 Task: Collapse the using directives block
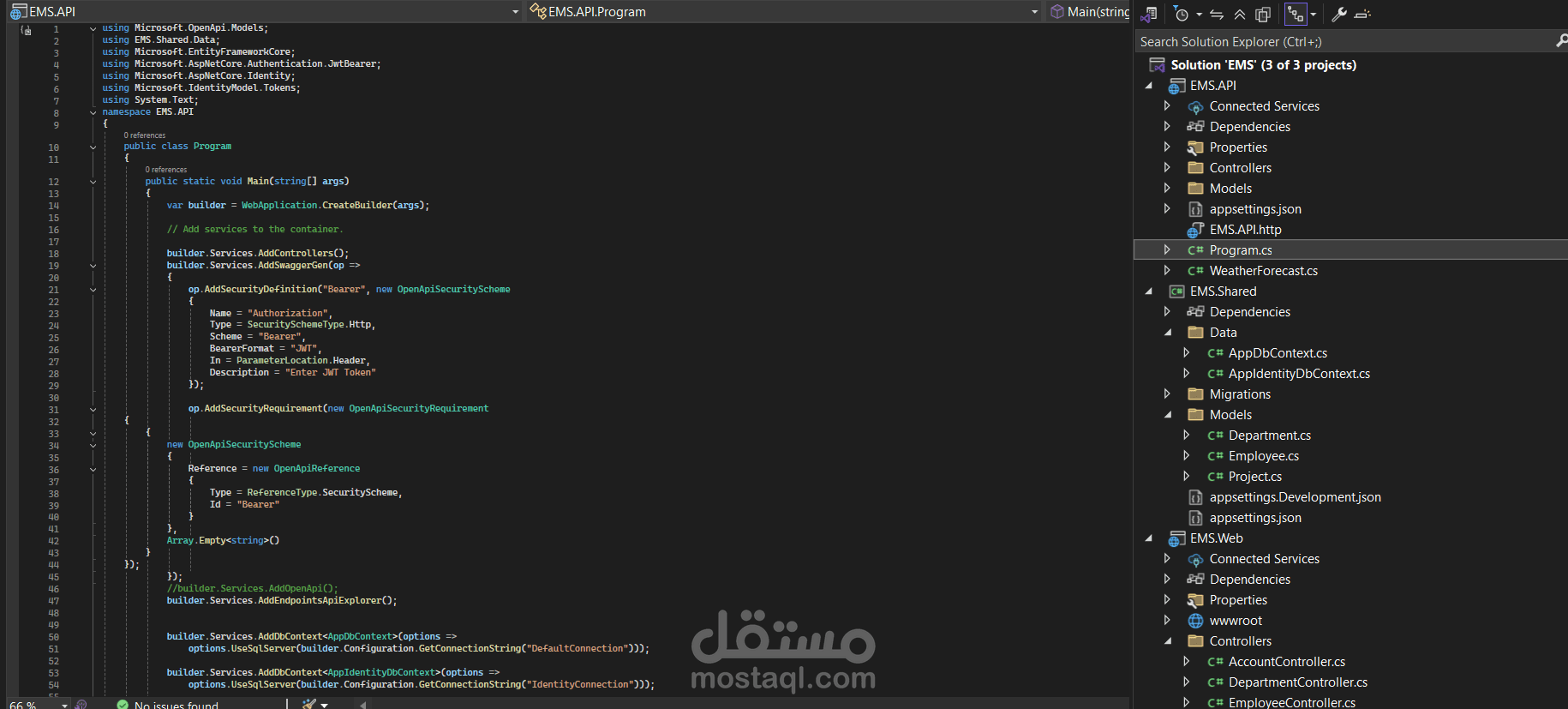(93, 28)
